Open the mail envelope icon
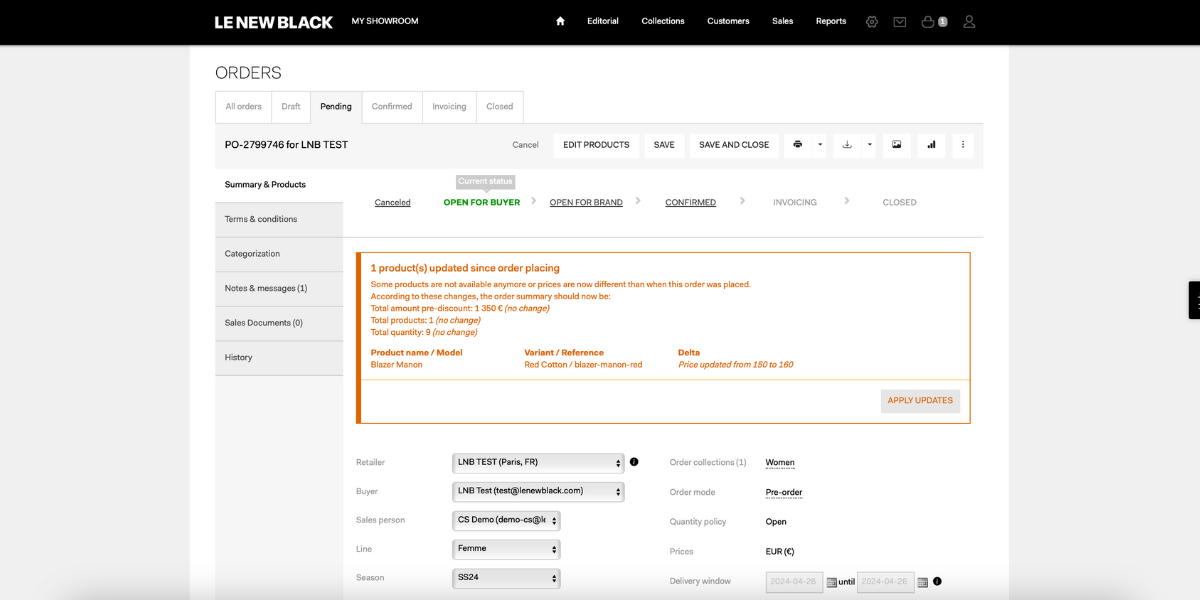Screen dimensions: 1200x600 (900, 21)
